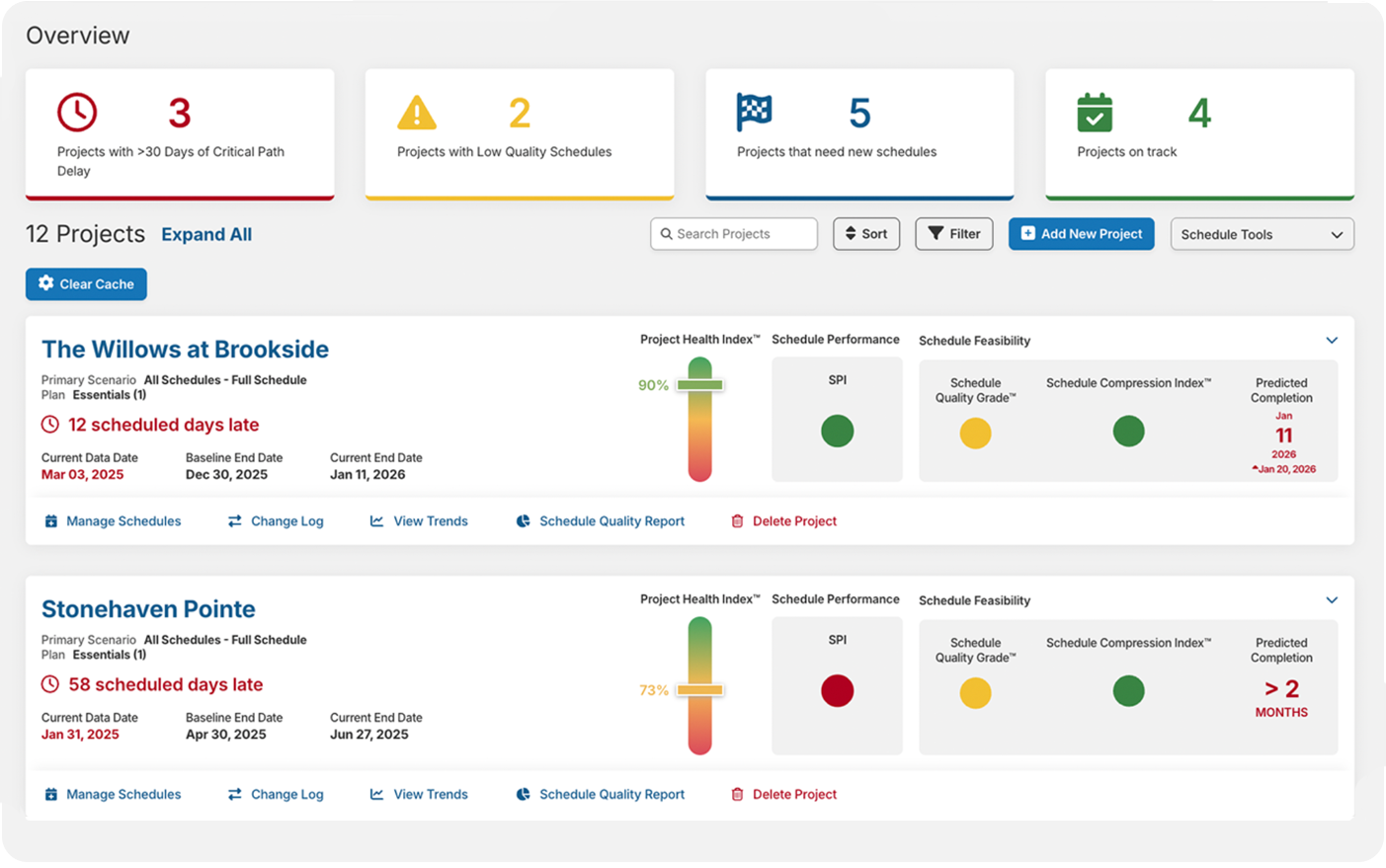Click the Expand All link
The width and height of the screenshot is (1386, 868).
coord(206,234)
